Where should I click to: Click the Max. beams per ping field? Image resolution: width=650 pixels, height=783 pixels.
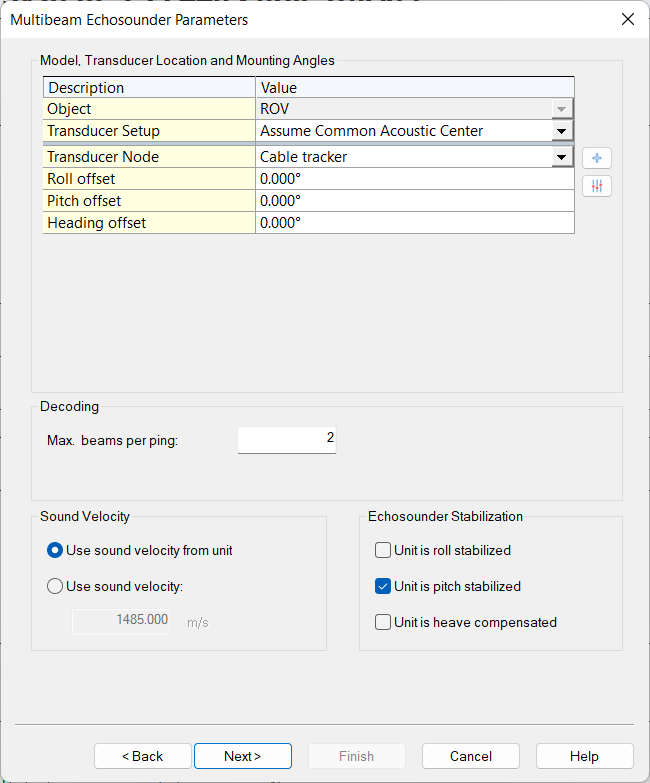pos(287,438)
